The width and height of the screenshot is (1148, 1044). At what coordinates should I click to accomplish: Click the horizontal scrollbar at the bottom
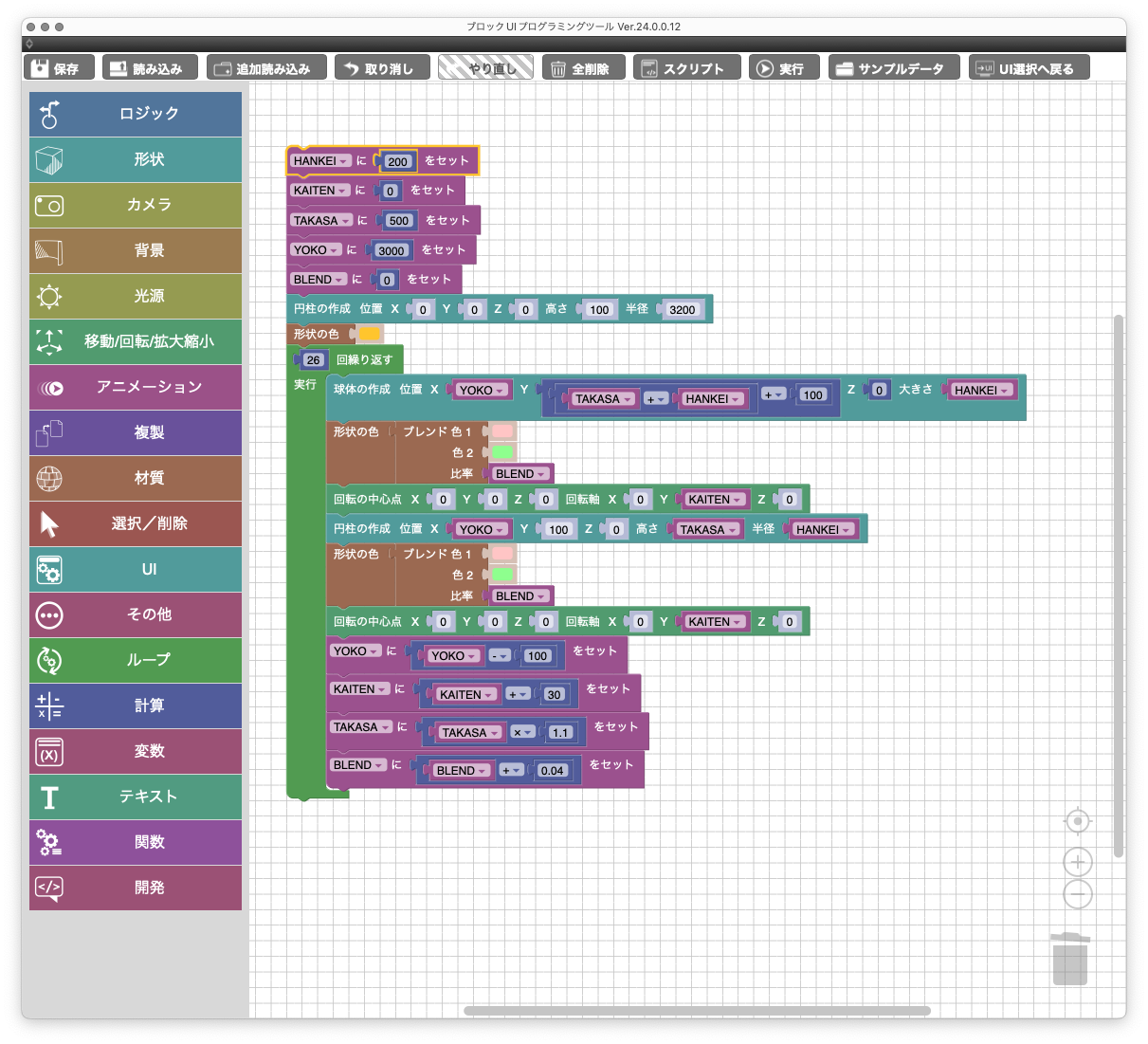tap(697, 1011)
